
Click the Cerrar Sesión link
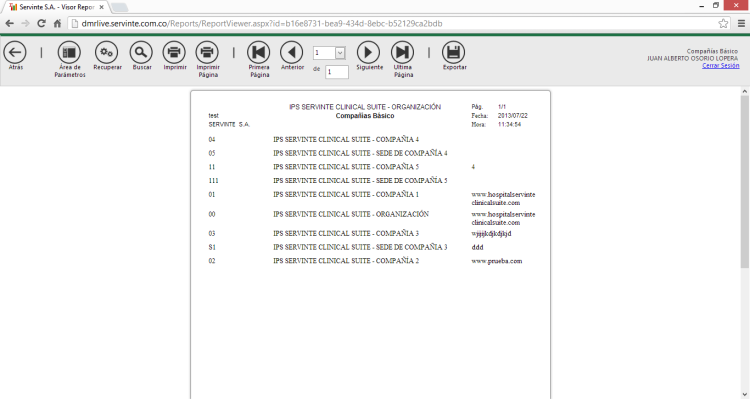(720, 65)
